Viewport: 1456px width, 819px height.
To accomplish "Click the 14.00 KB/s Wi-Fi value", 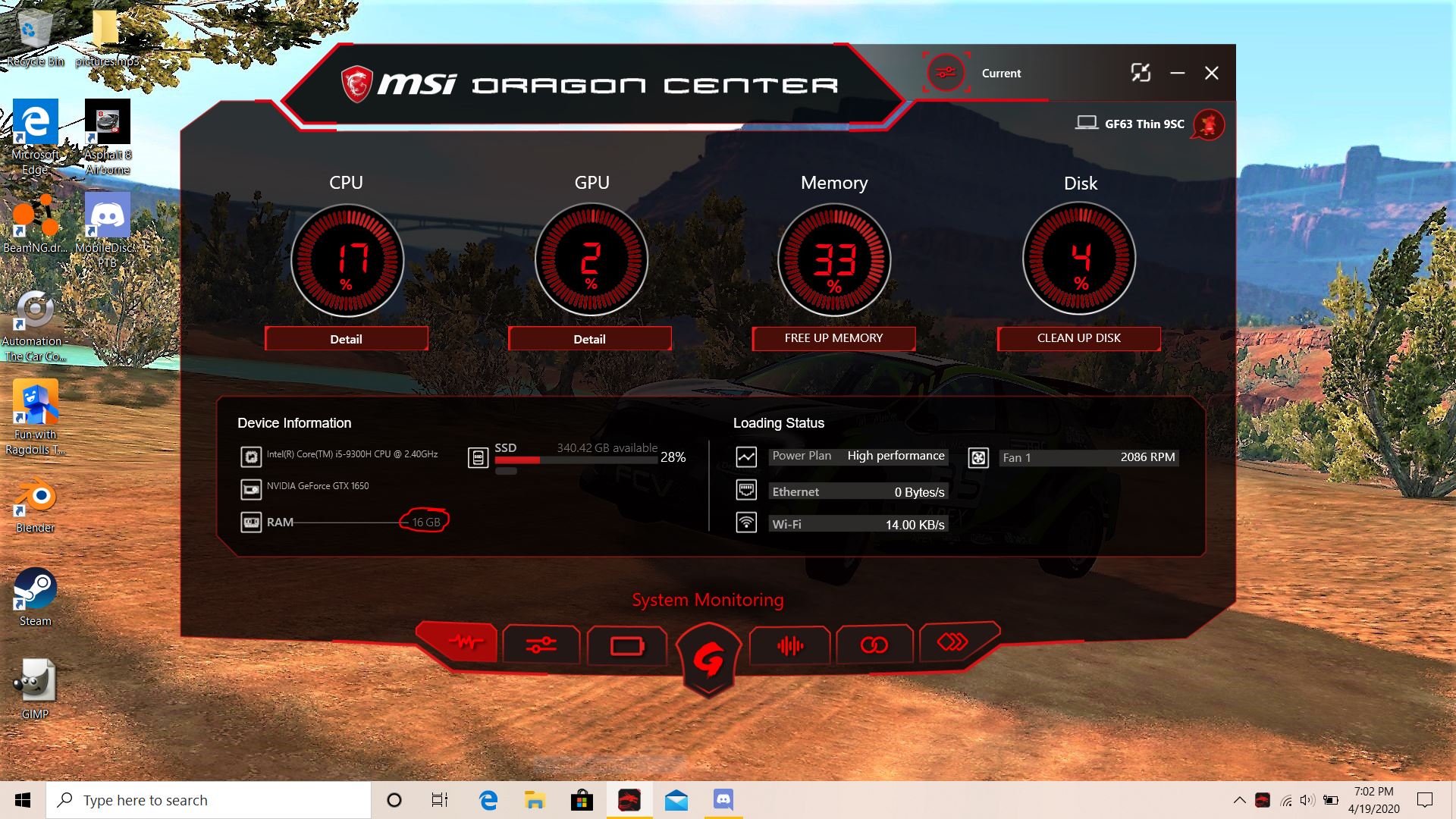I will pos(915,525).
